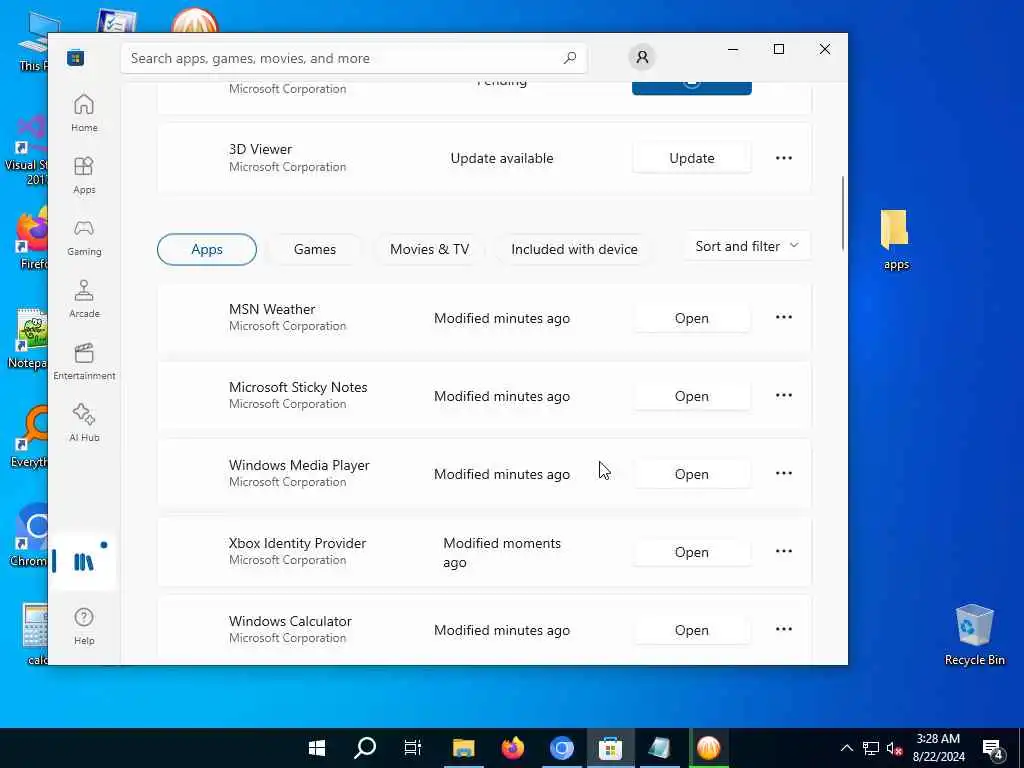Open Help in Store sidebar
The width and height of the screenshot is (1024, 768).
[84, 626]
